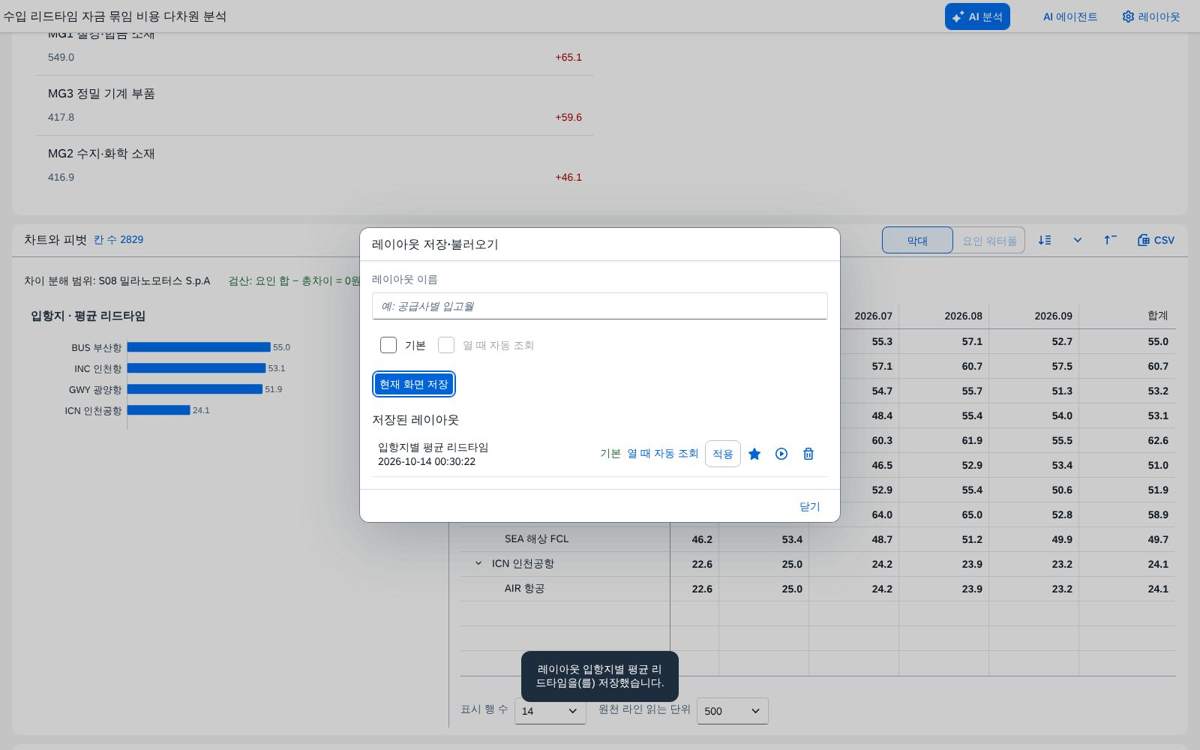Close dialog with 닫기

click(810, 507)
